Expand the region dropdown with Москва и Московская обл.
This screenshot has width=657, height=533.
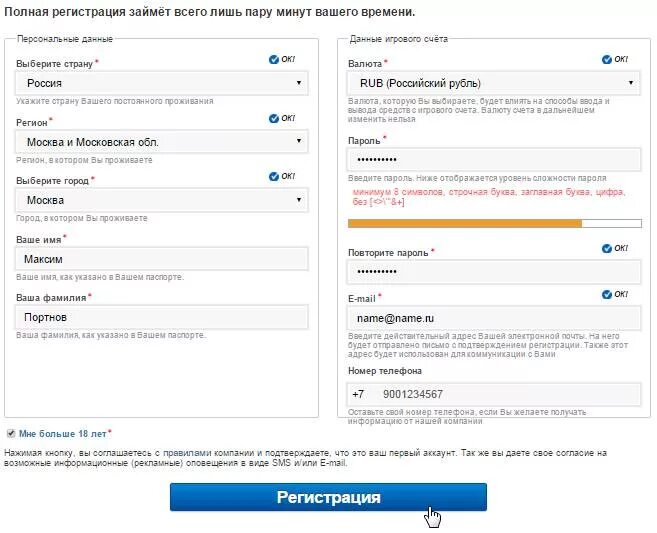tap(161, 142)
